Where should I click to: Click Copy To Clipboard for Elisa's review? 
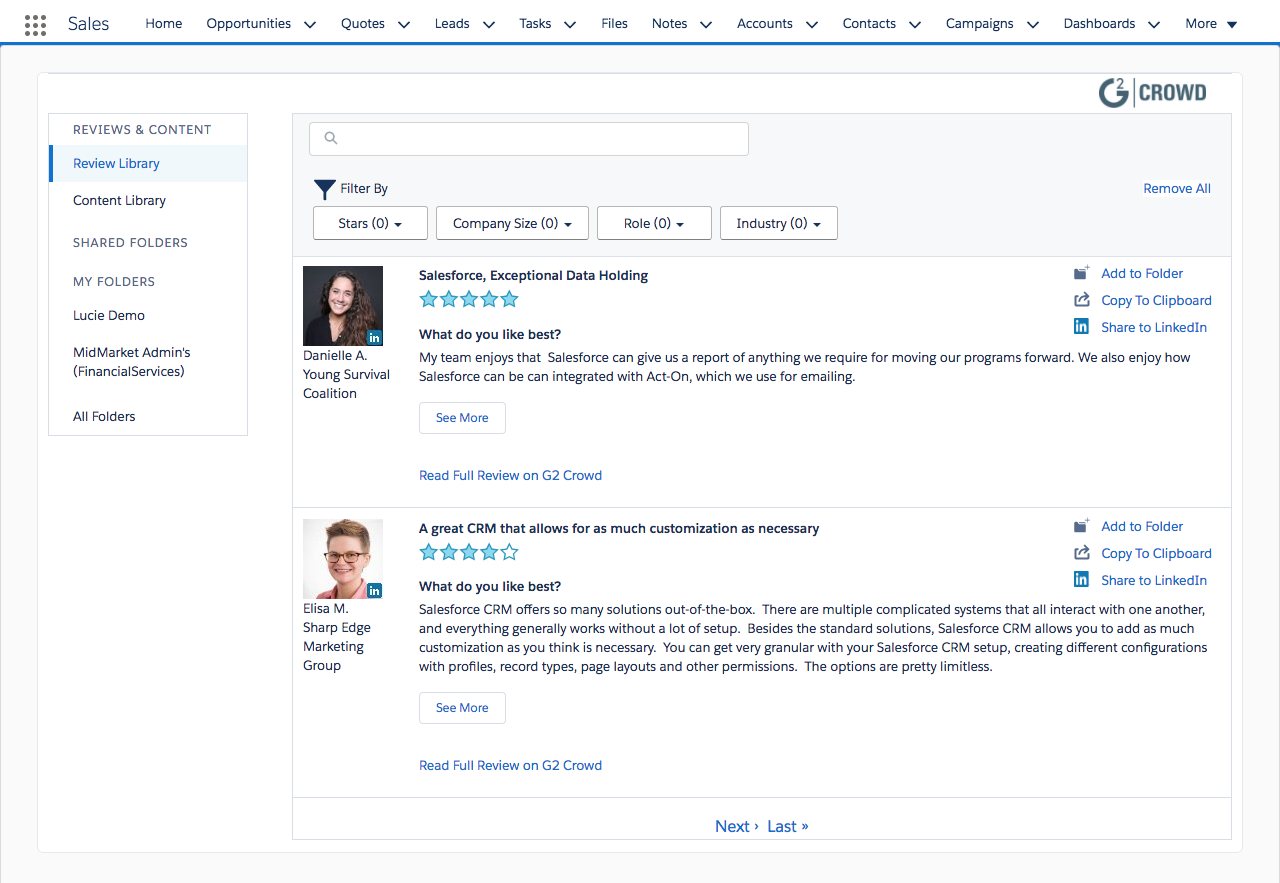pos(1156,553)
